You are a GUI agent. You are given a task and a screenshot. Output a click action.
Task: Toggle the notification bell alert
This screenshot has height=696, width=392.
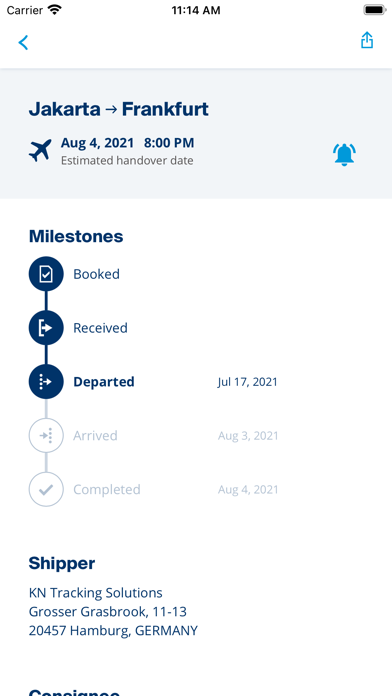pyautogui.click(x=344, y=154)
